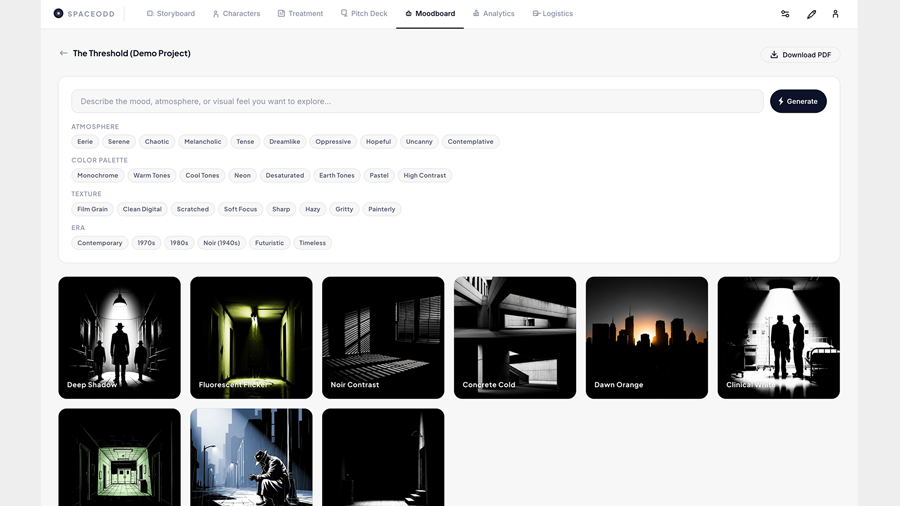The height and width of the screenshot is (506, 900).
Task: Click the mood description input field
Action: click(x=417, y=101)
